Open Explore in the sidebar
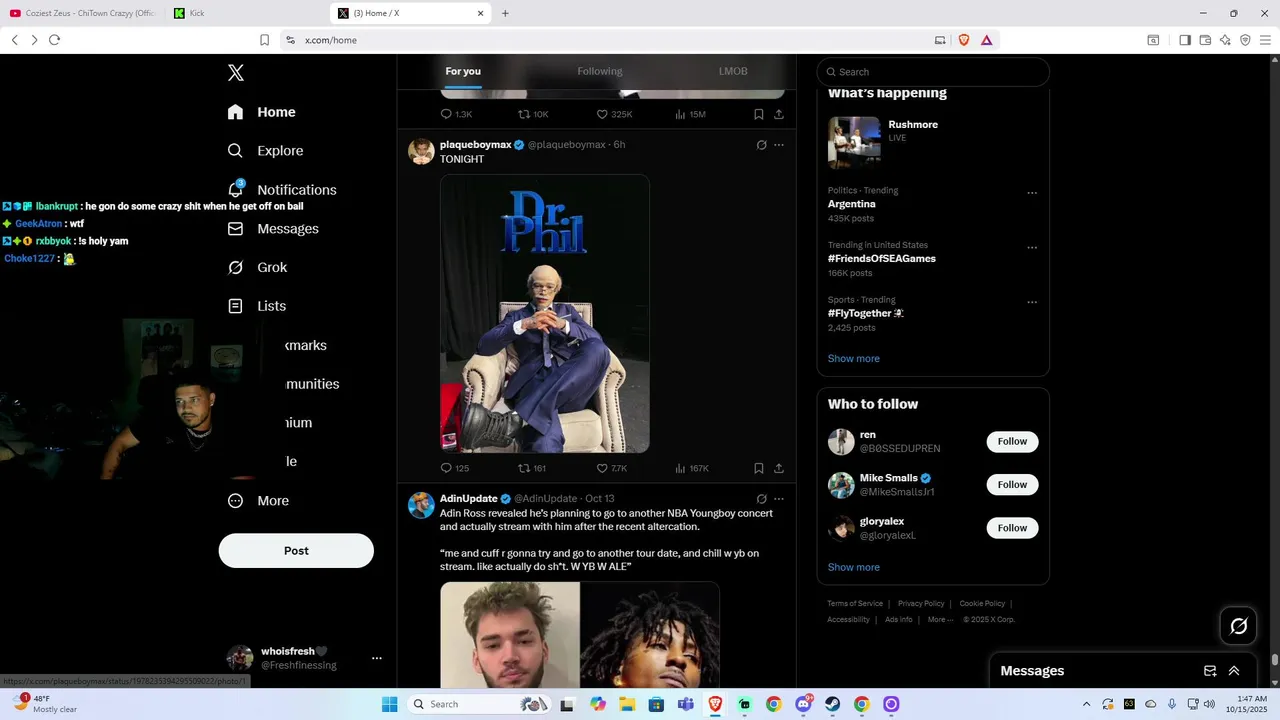1280x720 pixels. (x=265, y=151)
